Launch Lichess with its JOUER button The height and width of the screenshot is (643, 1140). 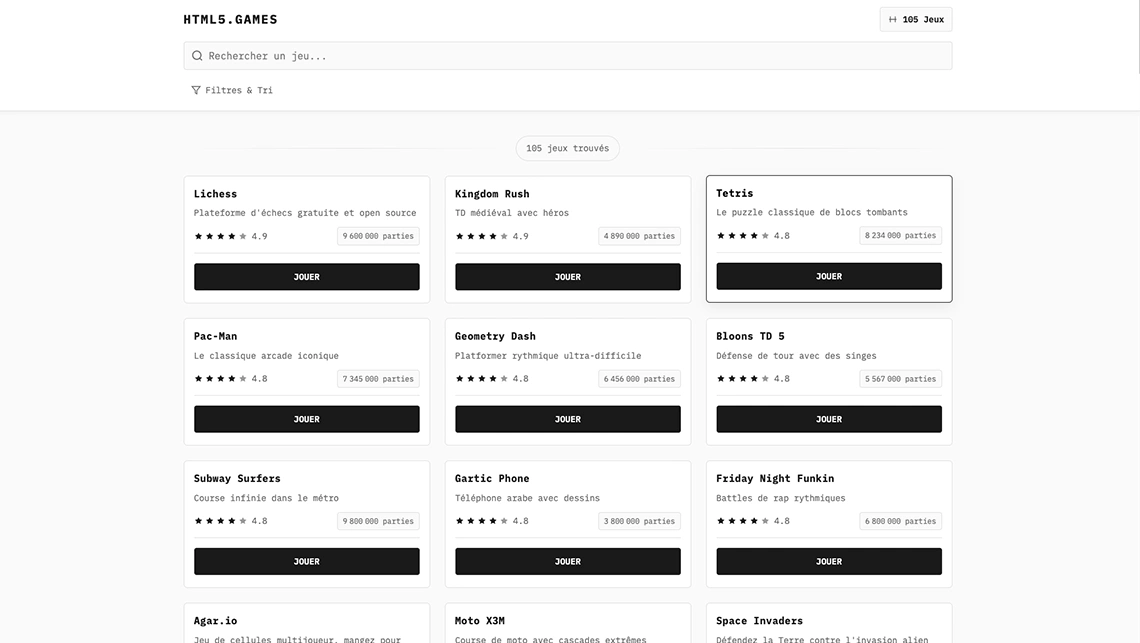(x=306, y=277)
